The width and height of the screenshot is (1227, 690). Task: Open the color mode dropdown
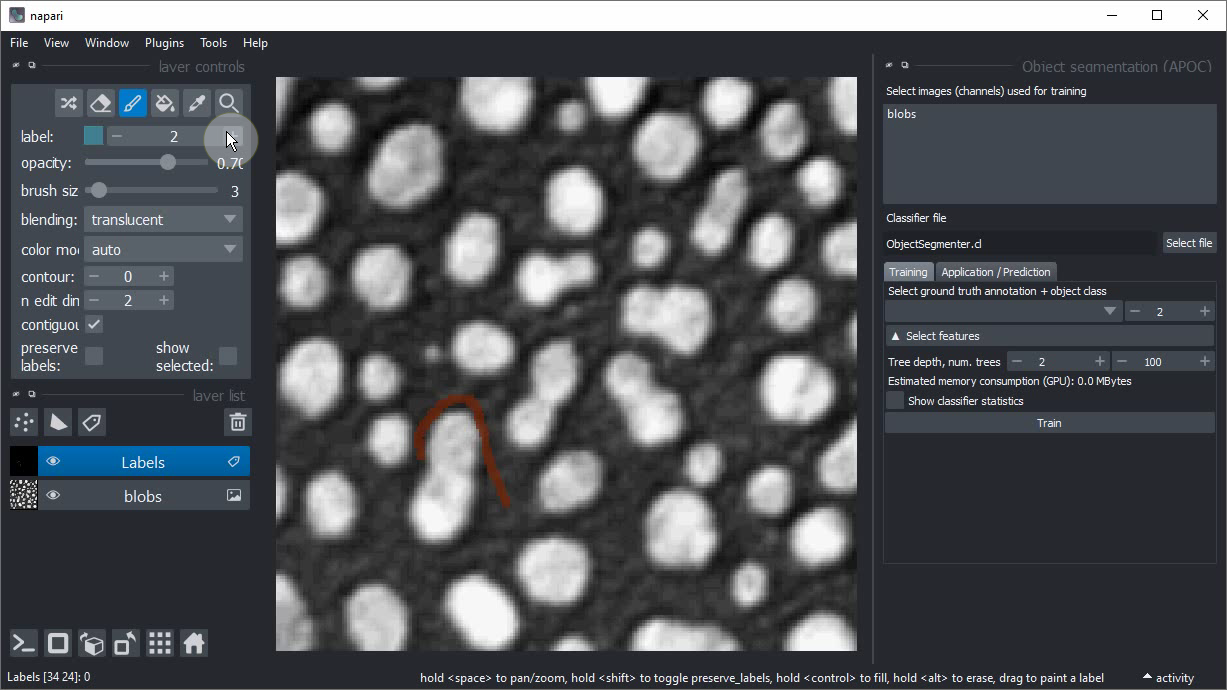point(163,250)
